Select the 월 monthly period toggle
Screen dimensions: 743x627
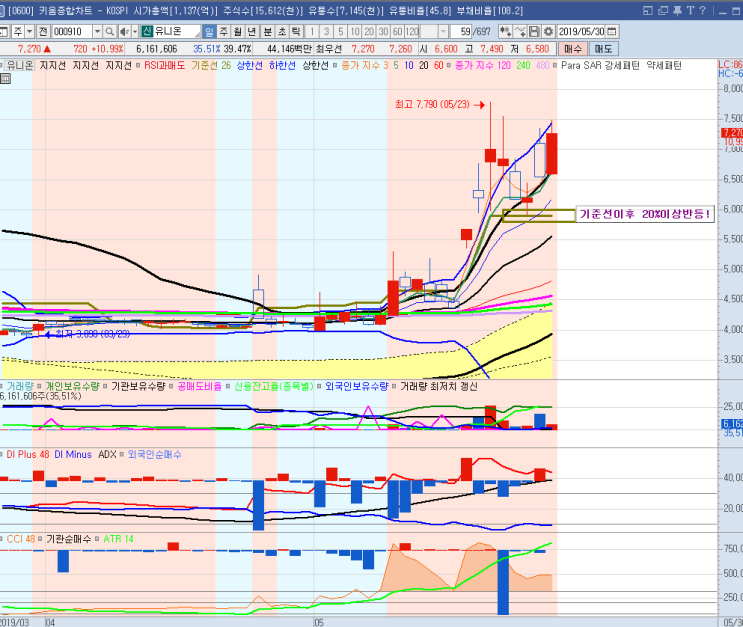(x=238, y=32)
